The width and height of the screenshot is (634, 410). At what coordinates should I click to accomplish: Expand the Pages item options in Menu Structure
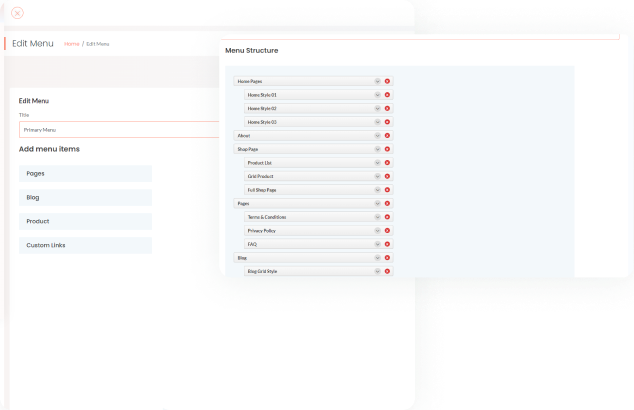click(377, 203)
